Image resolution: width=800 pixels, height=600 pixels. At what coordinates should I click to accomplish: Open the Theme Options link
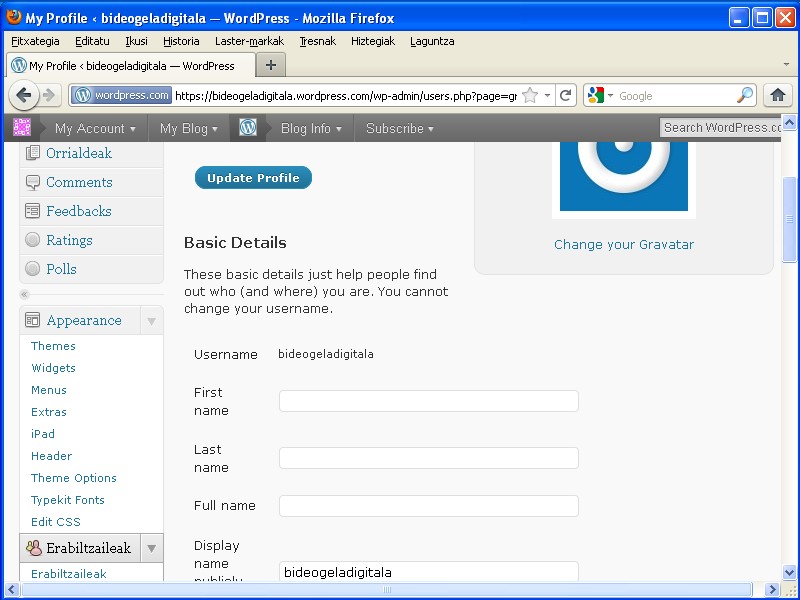[x=73, y=478]
